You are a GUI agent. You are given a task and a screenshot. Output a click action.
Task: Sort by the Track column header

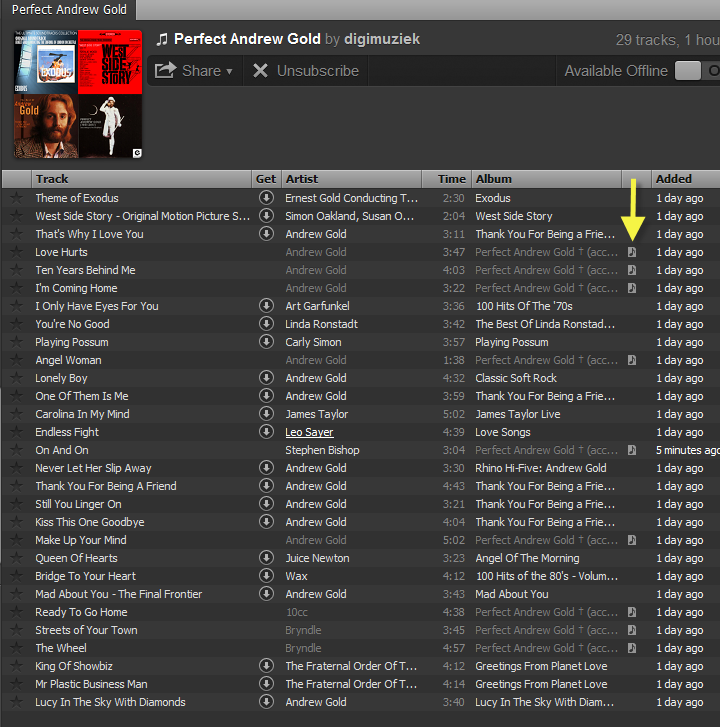(142, 179)
